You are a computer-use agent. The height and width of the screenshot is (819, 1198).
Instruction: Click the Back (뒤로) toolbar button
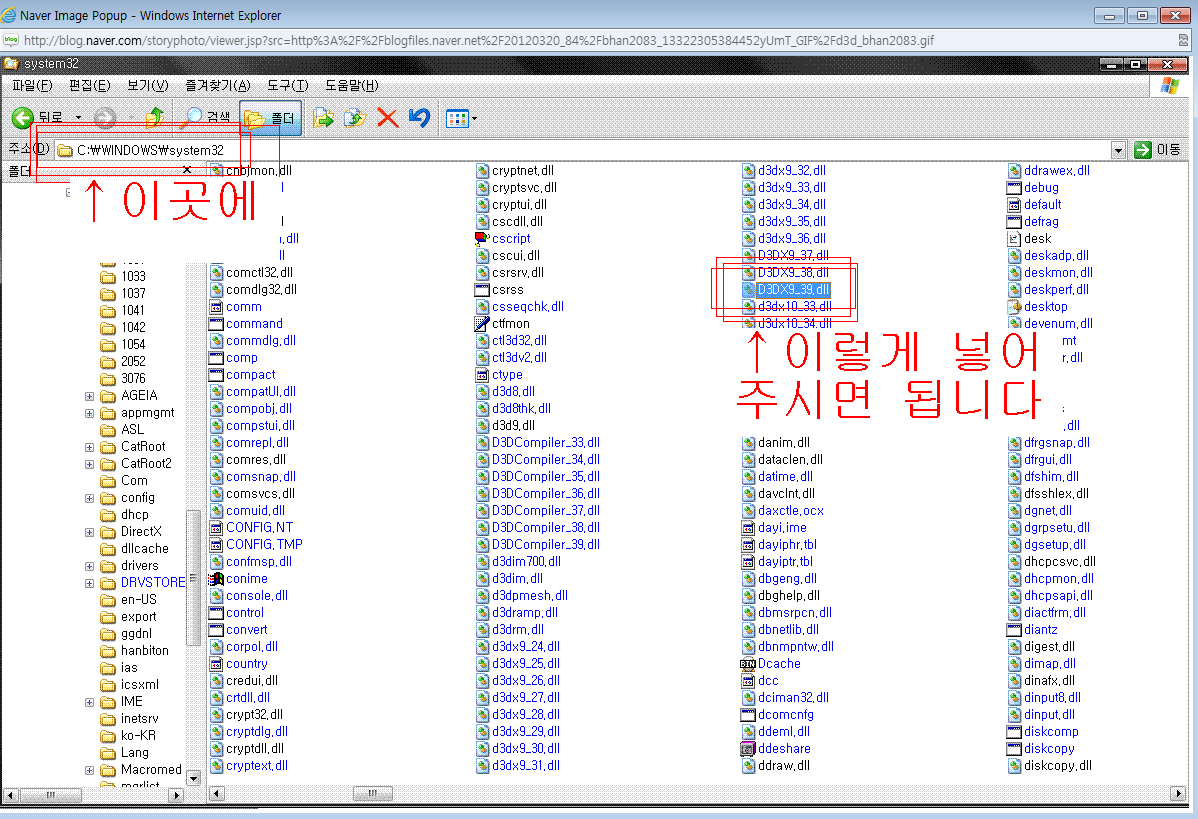pos(37,118)
